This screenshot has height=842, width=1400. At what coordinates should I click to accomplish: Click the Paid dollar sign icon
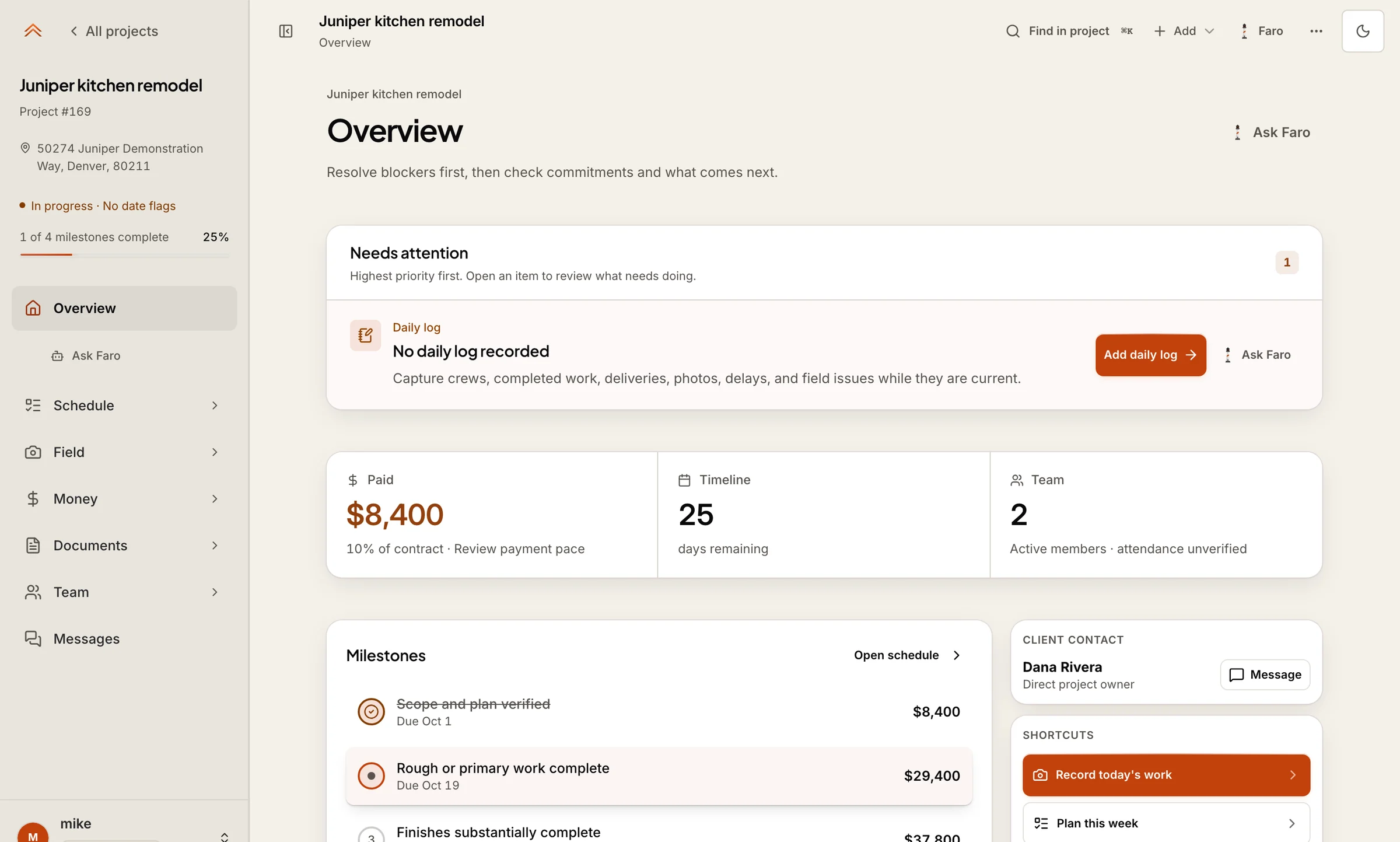point(353,480)
